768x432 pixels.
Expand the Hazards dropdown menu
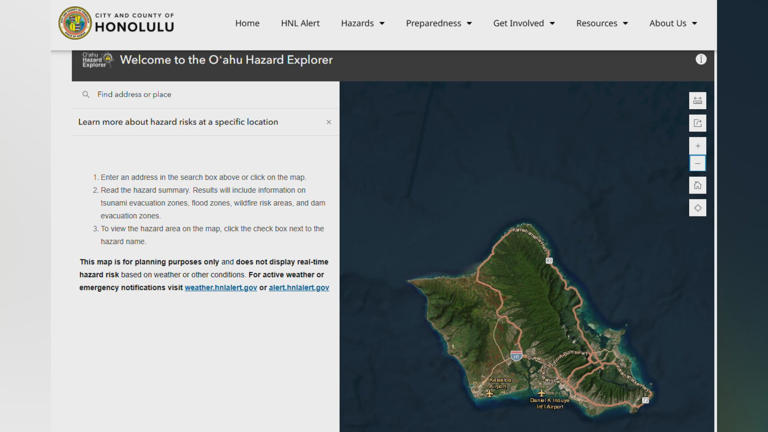pos(362,23)
